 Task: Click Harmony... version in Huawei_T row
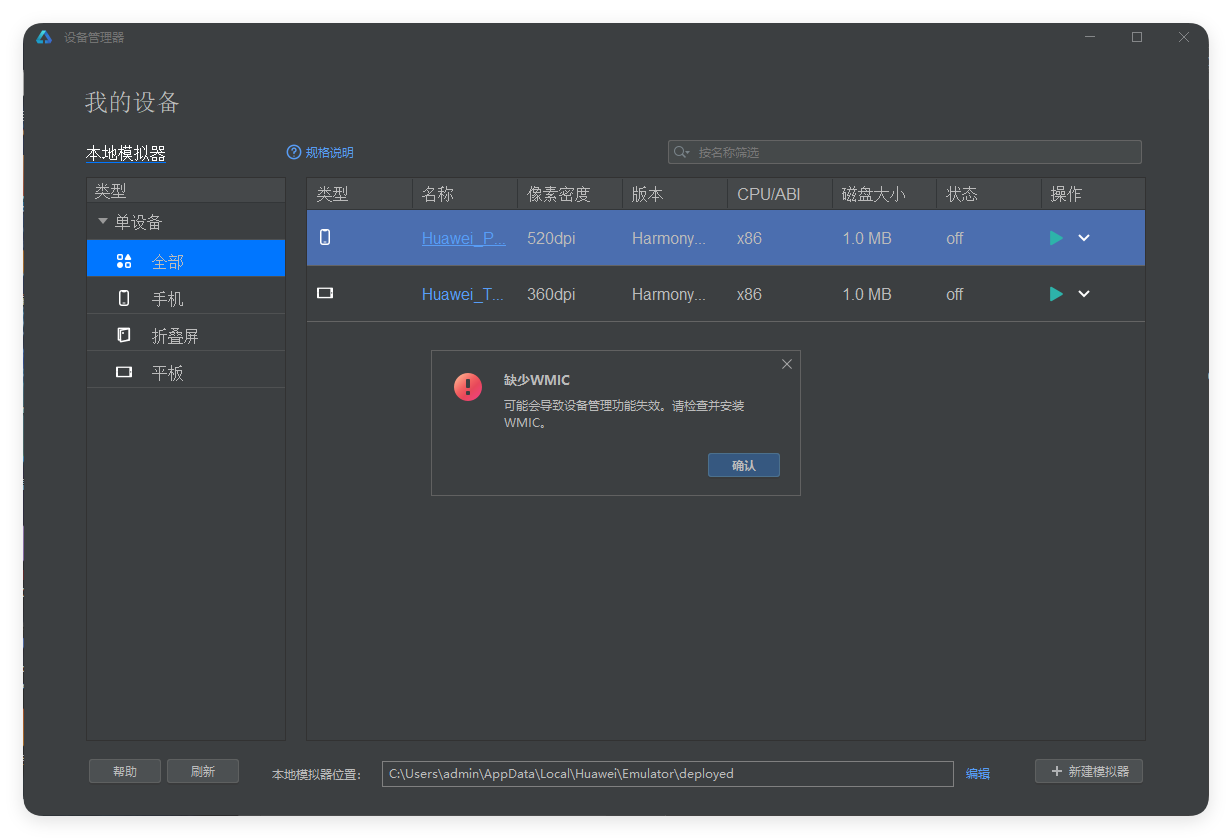pyautogui.click(x=669, y=294)
